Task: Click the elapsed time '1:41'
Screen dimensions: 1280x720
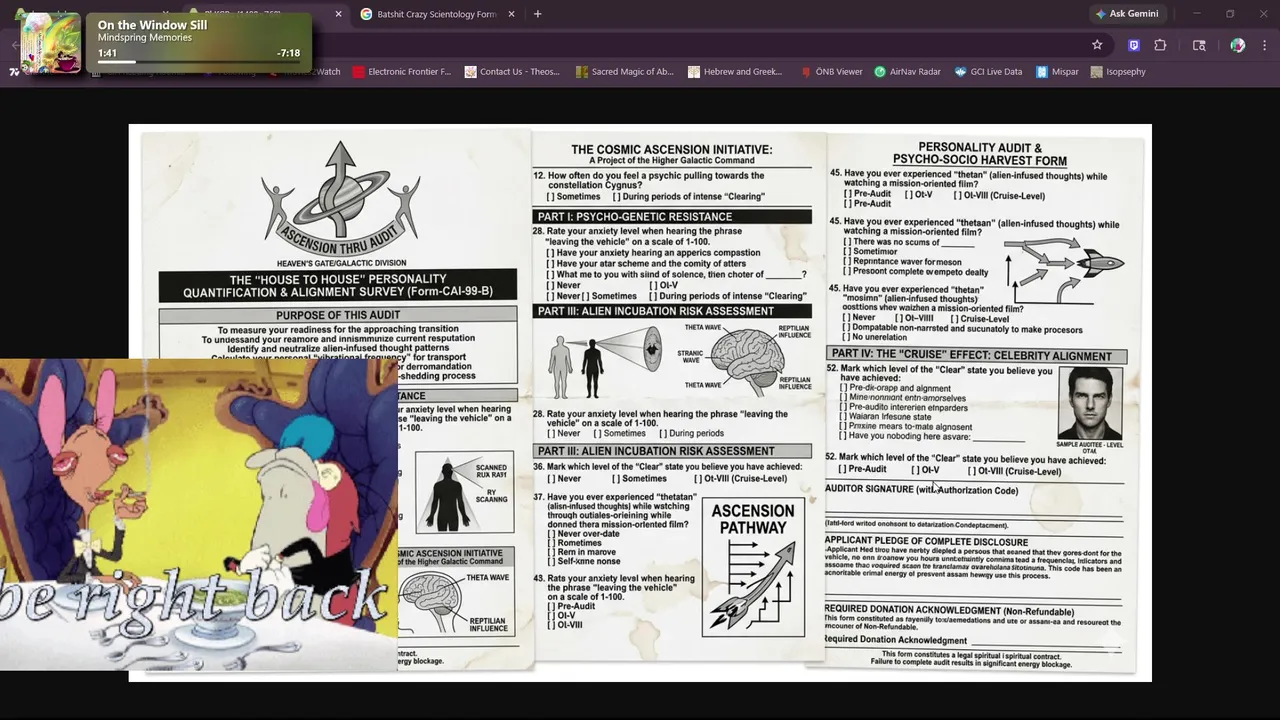Action: [x=107, y=53]
